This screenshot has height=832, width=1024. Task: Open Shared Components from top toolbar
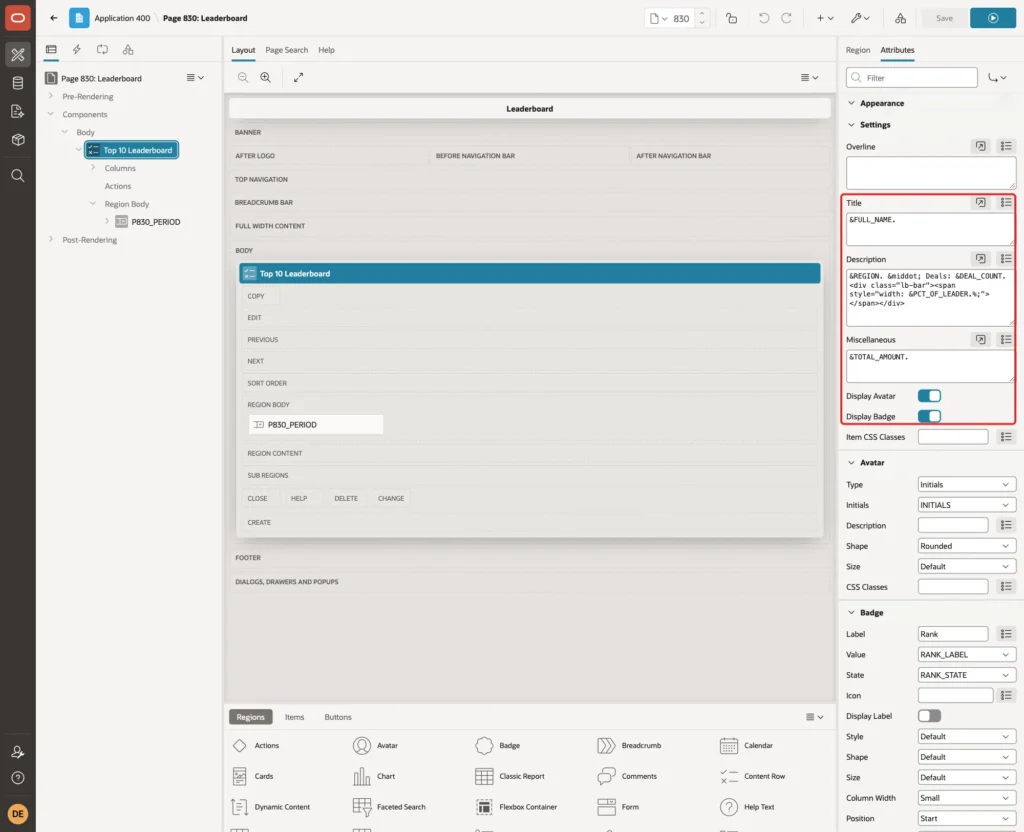point(901,18)
